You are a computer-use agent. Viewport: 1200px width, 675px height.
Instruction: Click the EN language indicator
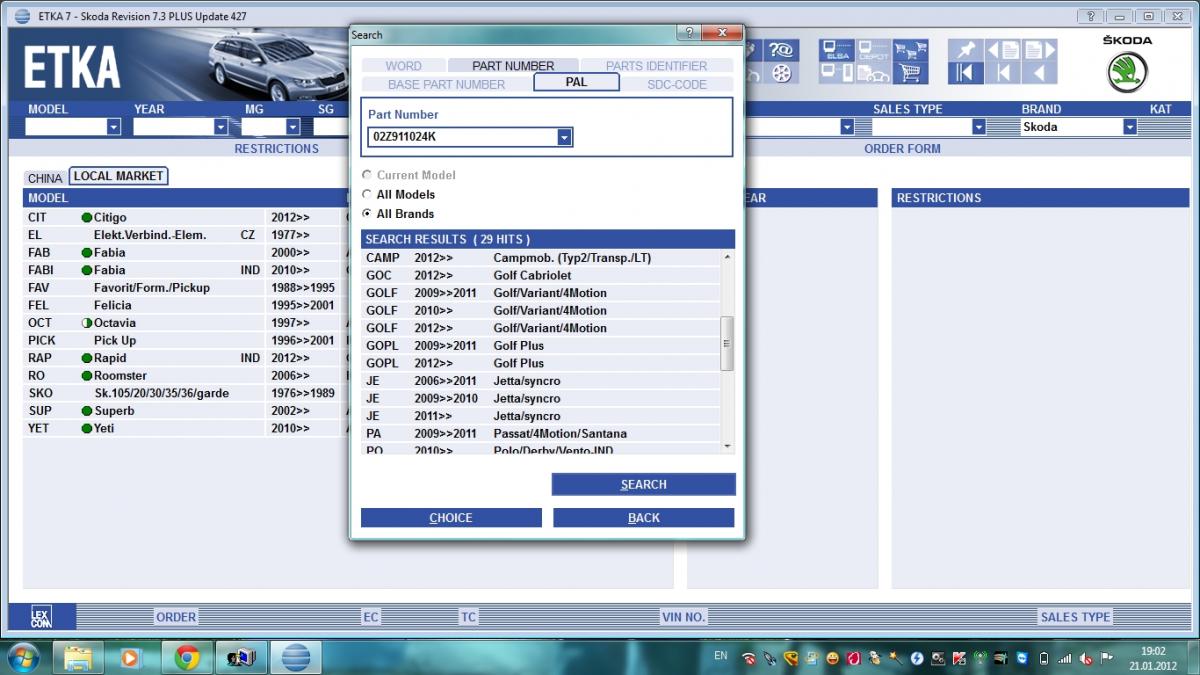coord(721,656)
